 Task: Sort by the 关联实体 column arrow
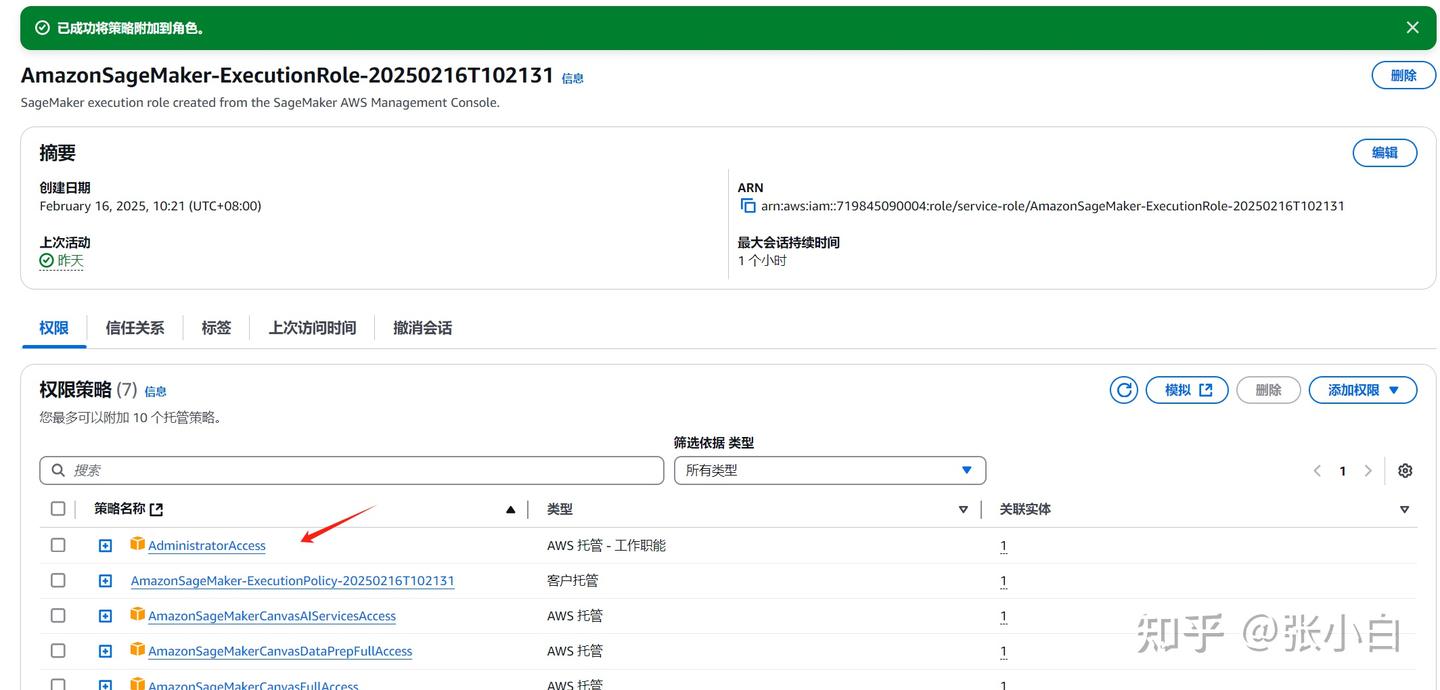[1404, 510]
